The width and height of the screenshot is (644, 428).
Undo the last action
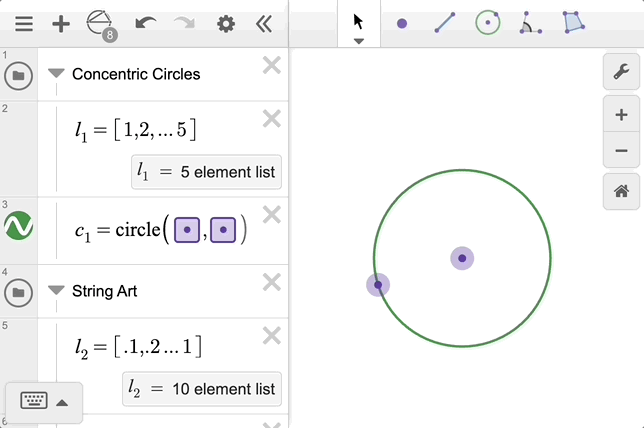pos(146,24)
